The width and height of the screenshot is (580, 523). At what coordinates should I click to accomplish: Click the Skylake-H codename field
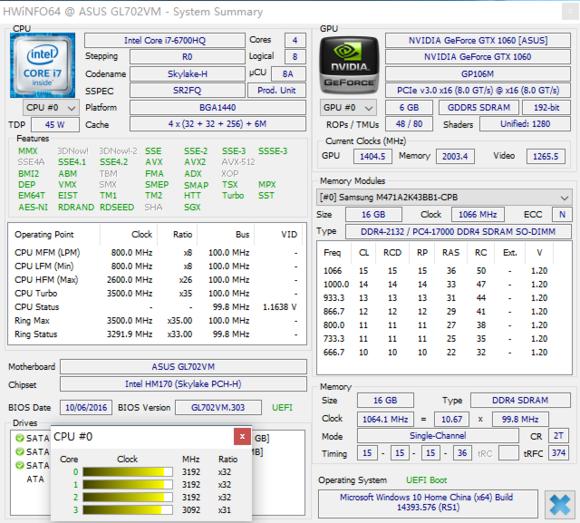click(x=187, y=74)
